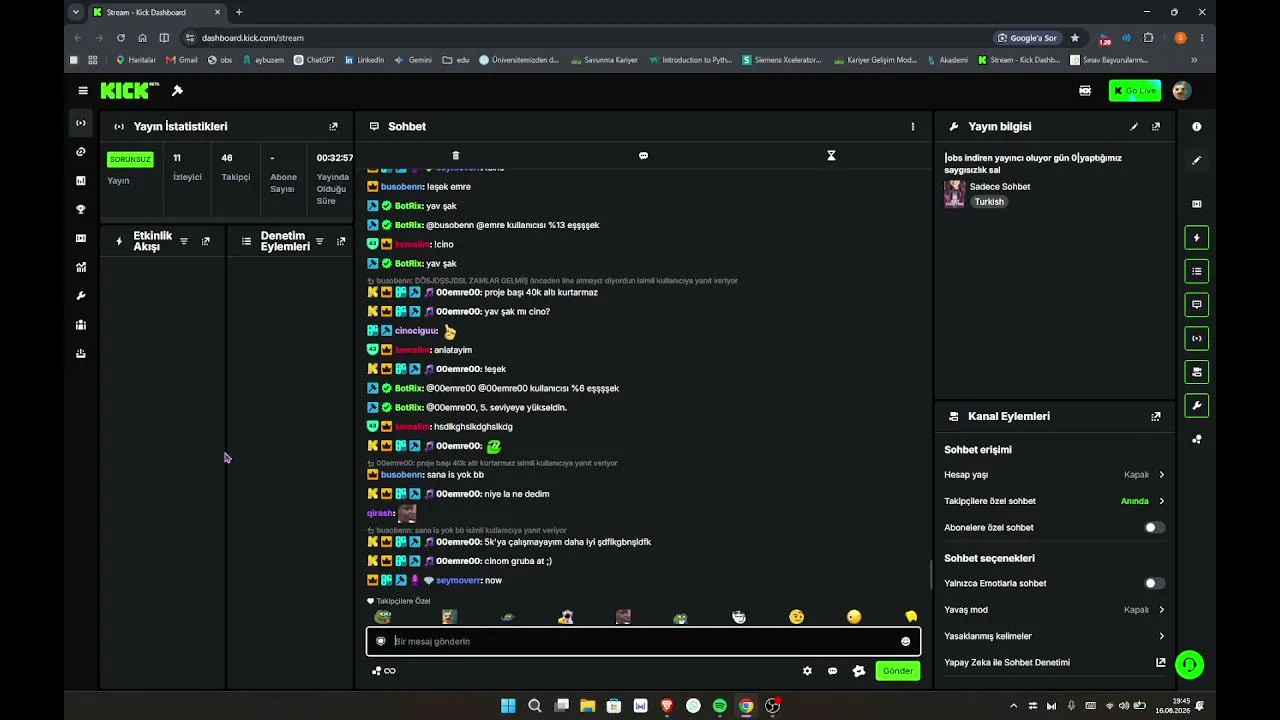This screenshot has width=1280, height=720.
Task: Click the MOX icon beside Go Live
Action: 1085,91
